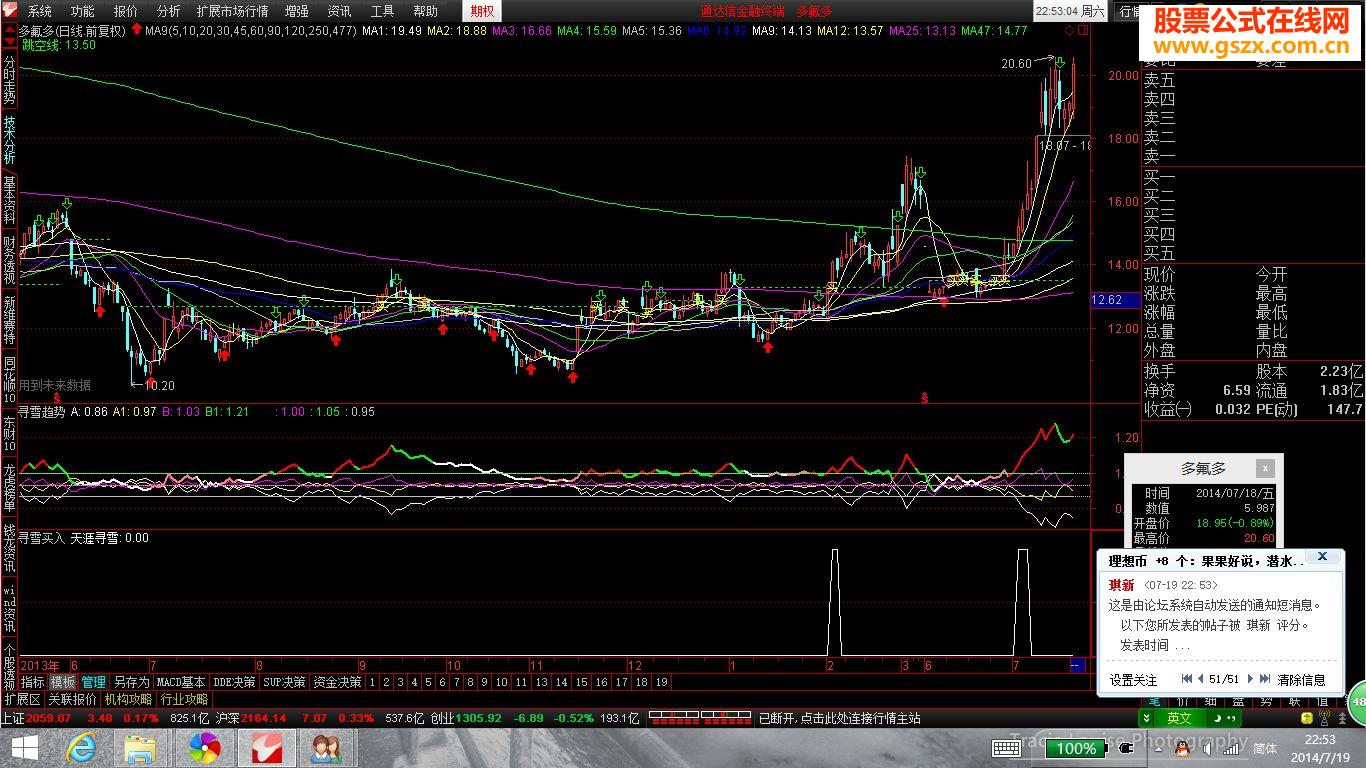Click the 英文 input method button
The height and width of the screenshot is (768, 1366).
coord(1179,718)
